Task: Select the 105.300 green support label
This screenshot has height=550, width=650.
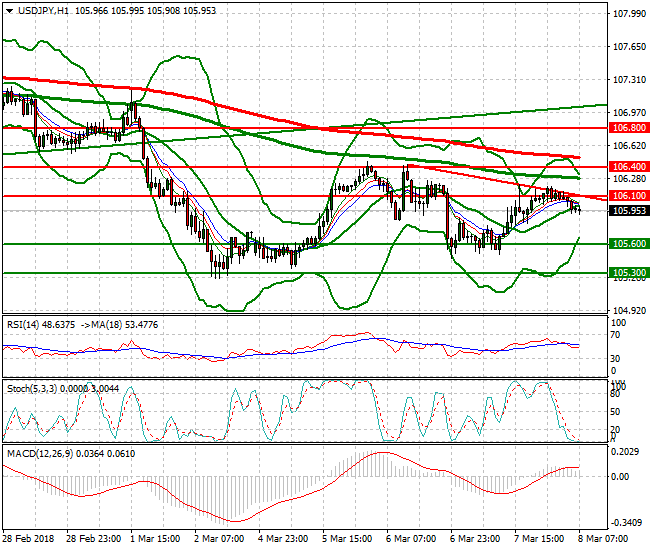Action: (629, 273)
